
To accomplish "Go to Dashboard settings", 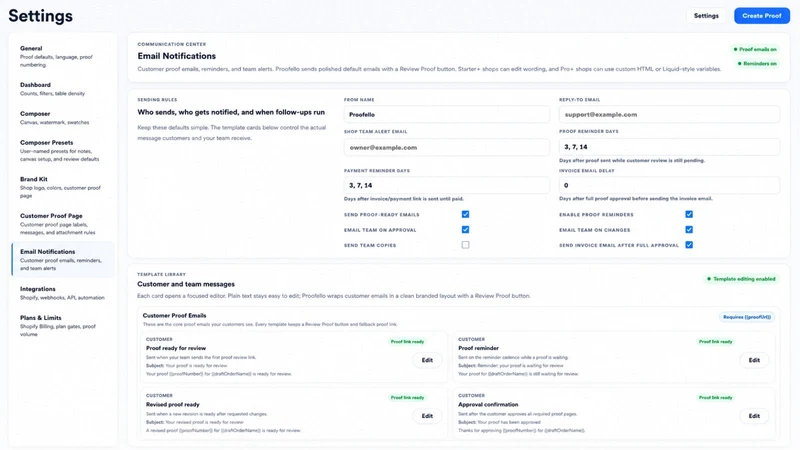I will pos(62,89).
